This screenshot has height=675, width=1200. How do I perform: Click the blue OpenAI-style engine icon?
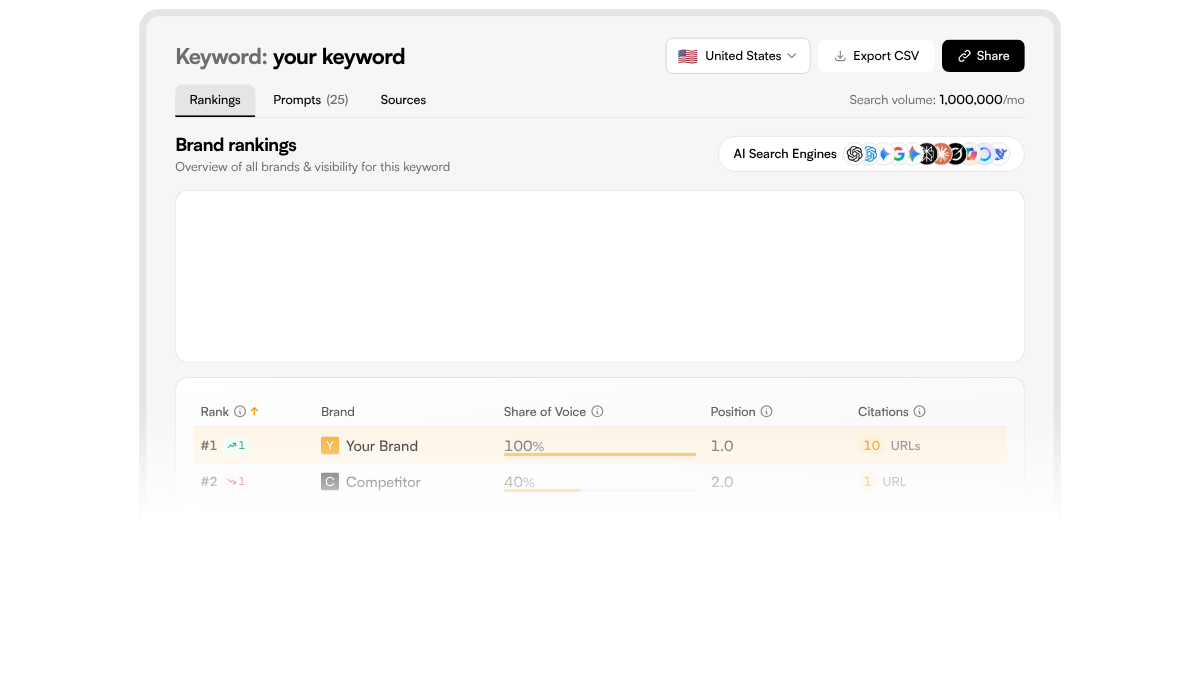point(870,154)
